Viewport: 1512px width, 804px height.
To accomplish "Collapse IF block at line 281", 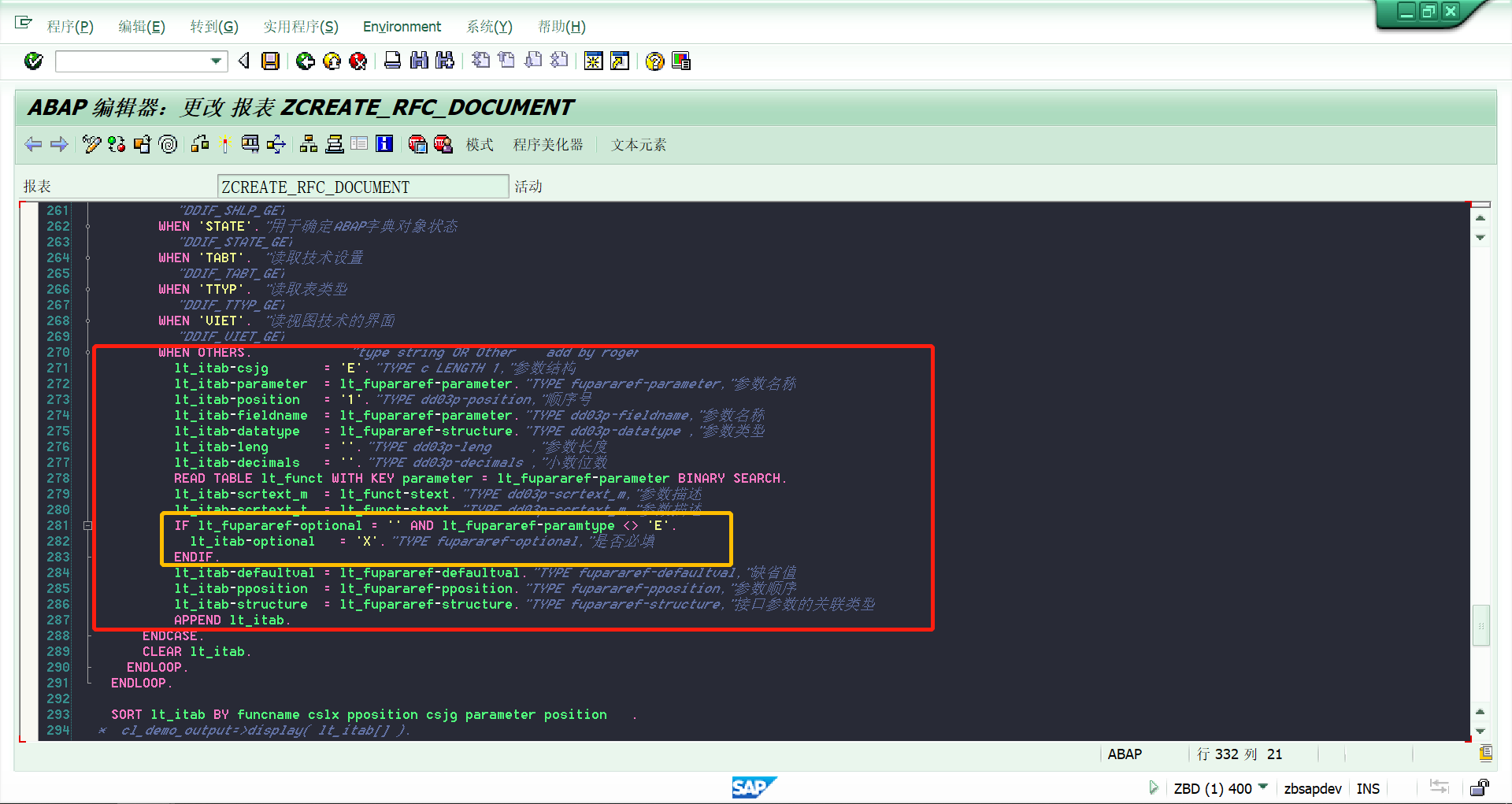I will (87, 525).
